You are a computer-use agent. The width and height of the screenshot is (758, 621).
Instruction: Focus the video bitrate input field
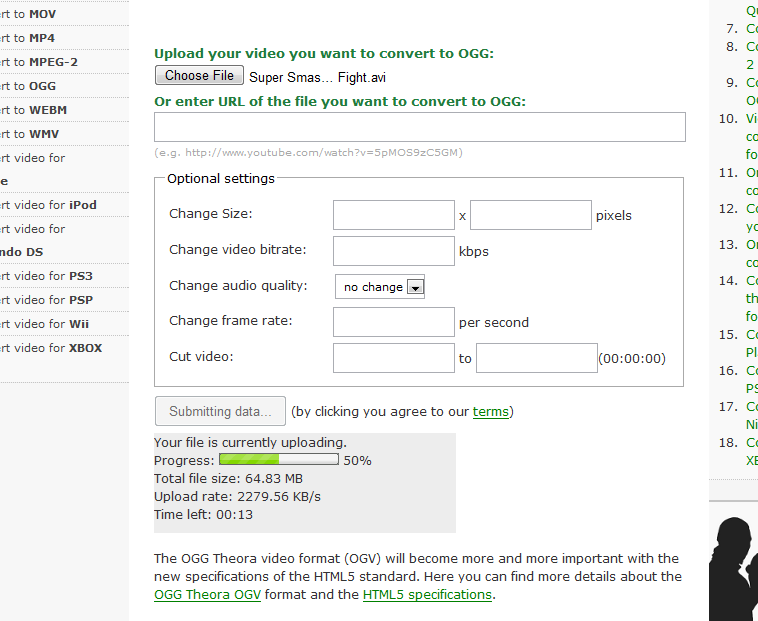[x=393, y=251]
